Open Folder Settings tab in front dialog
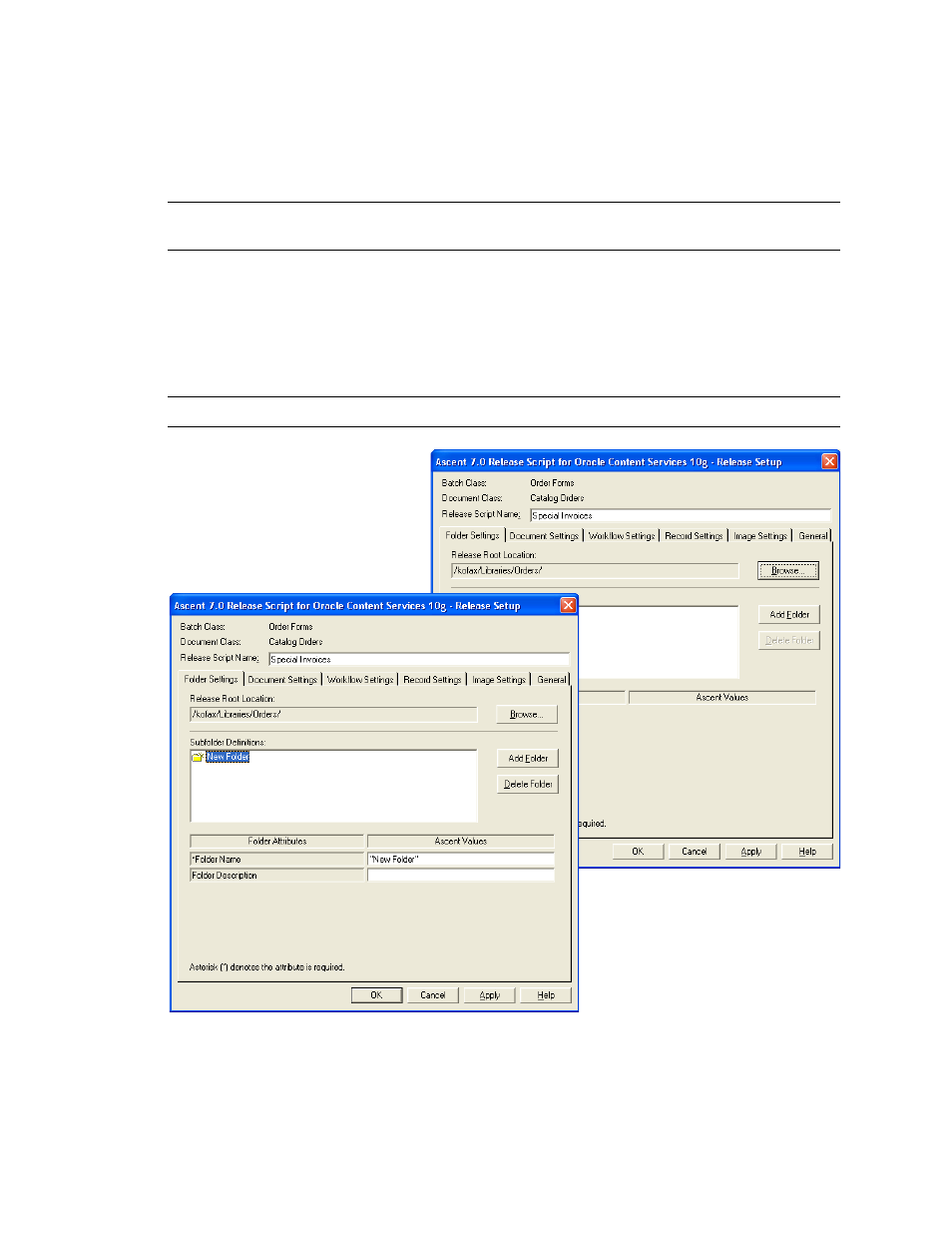Viewport: 952px width, 1233px height. coord(211,679)
